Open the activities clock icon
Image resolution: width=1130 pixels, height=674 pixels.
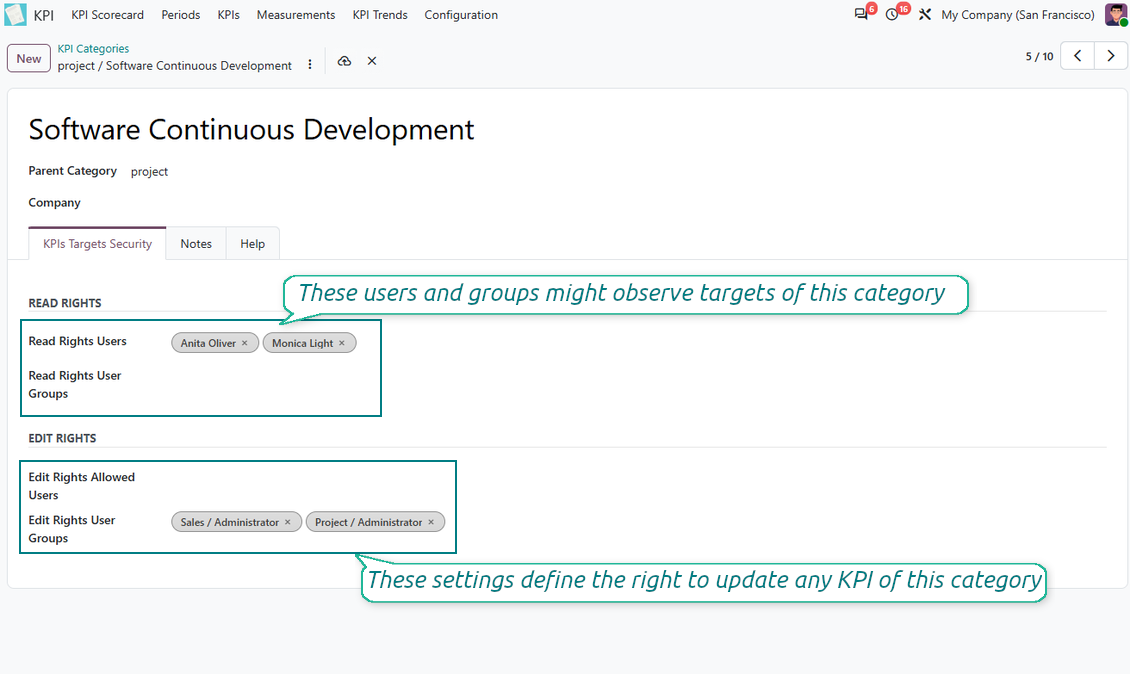(x=892, y=14)
